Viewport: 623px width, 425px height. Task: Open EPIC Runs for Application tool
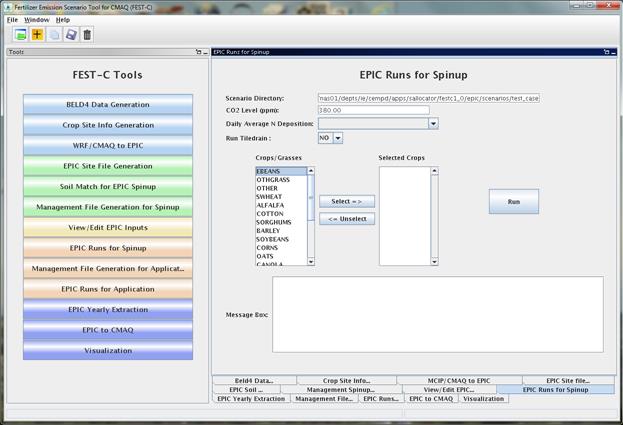(x=108, y=289)
